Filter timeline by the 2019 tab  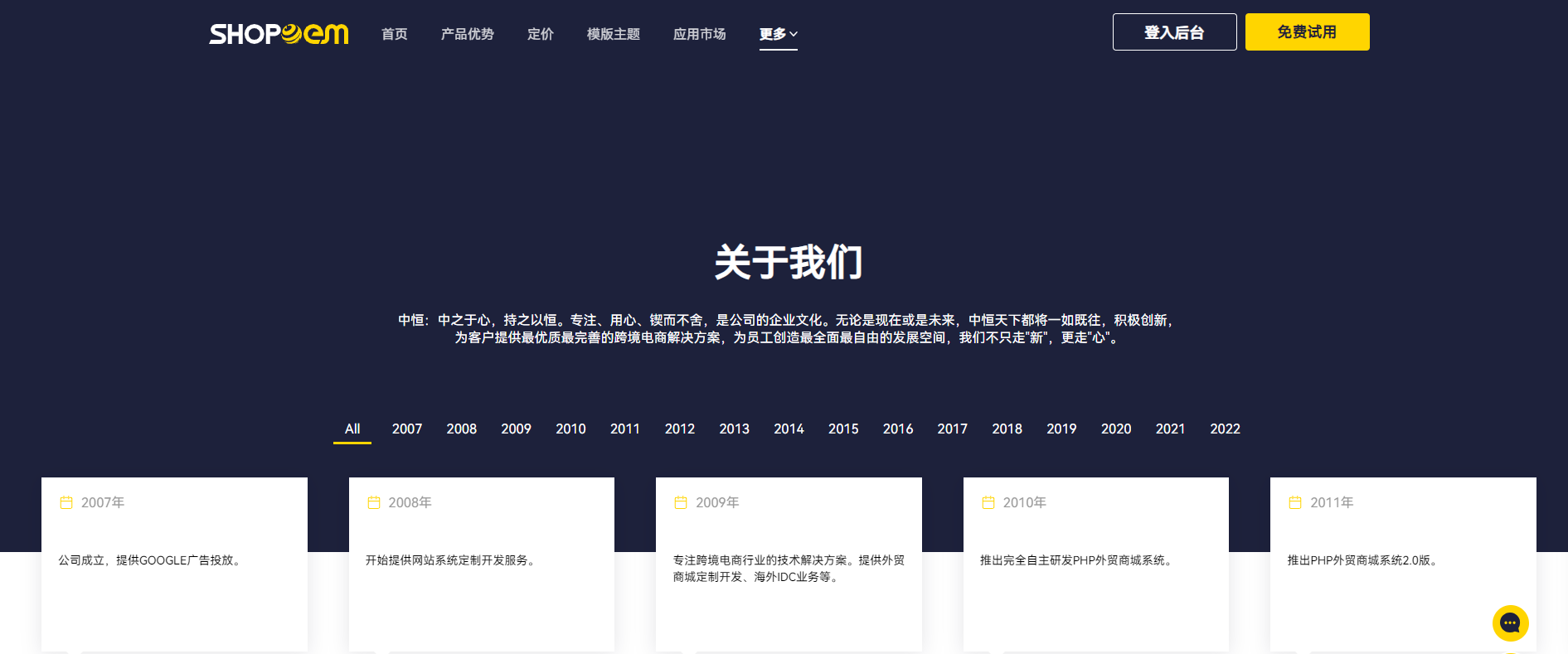[x=1061, y=429]
